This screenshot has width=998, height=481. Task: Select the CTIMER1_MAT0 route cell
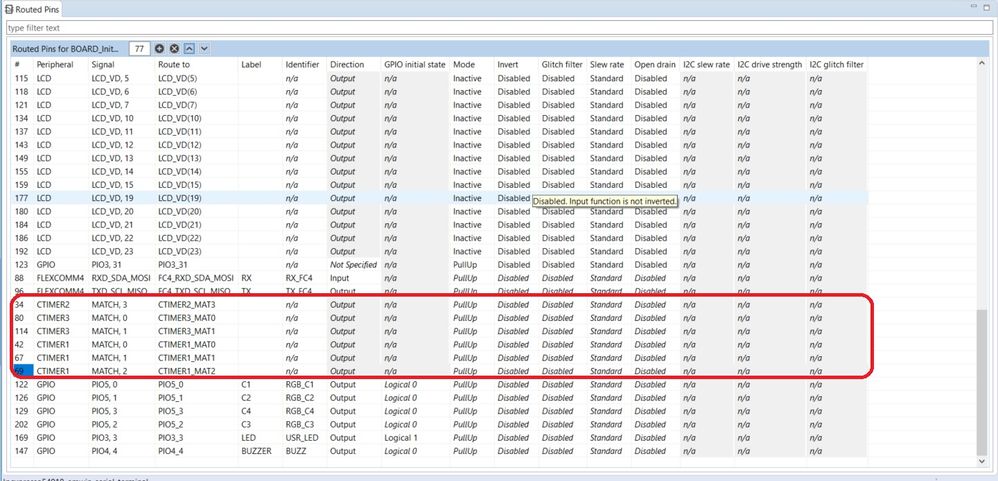[188, 344]
